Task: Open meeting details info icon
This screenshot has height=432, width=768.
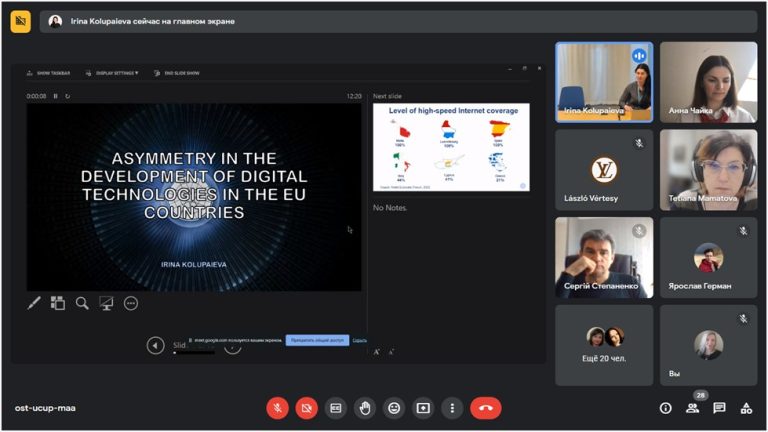Action: point(666,408)
